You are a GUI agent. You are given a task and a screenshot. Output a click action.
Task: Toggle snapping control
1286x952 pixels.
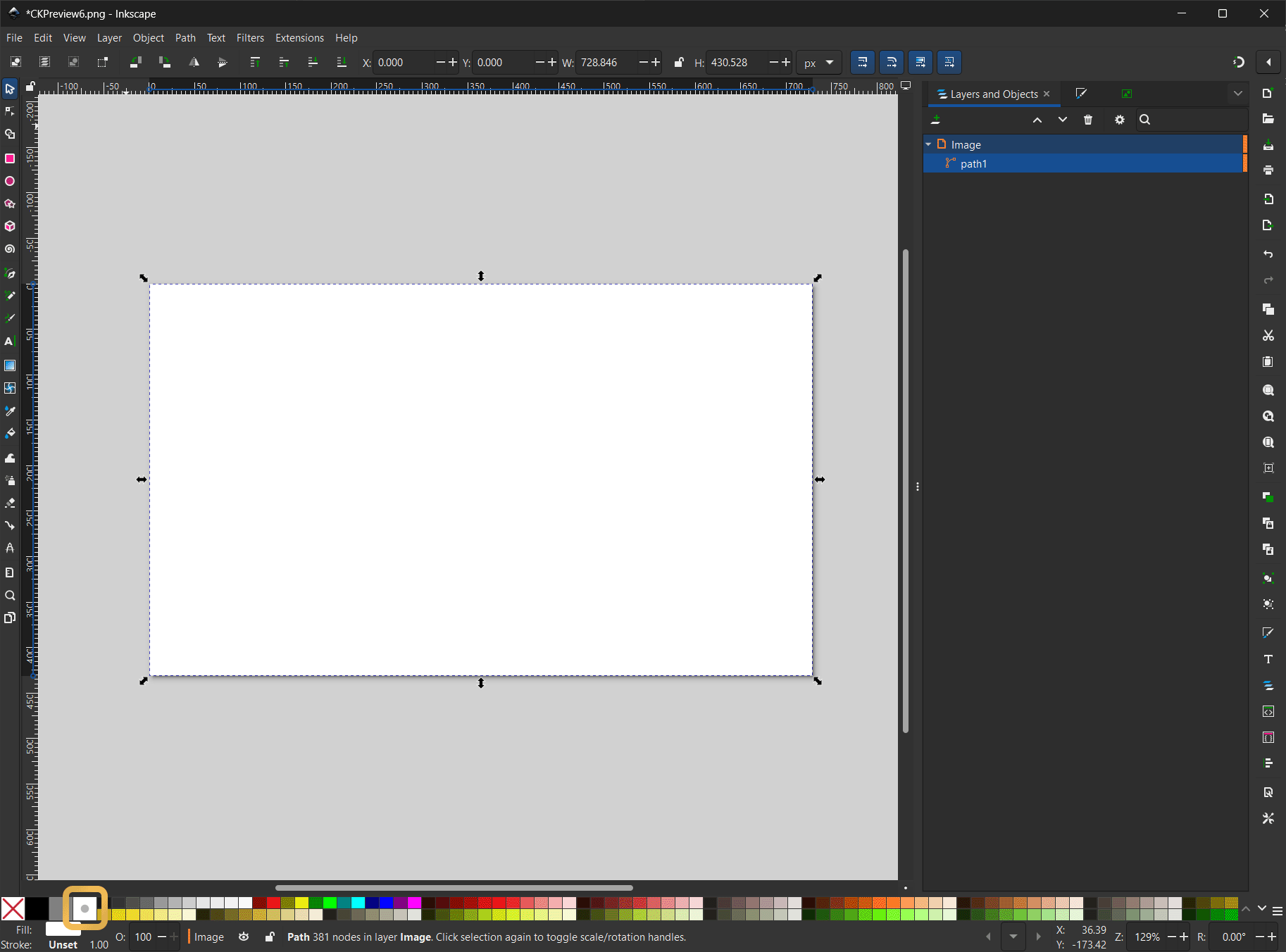pos(1239,62)
